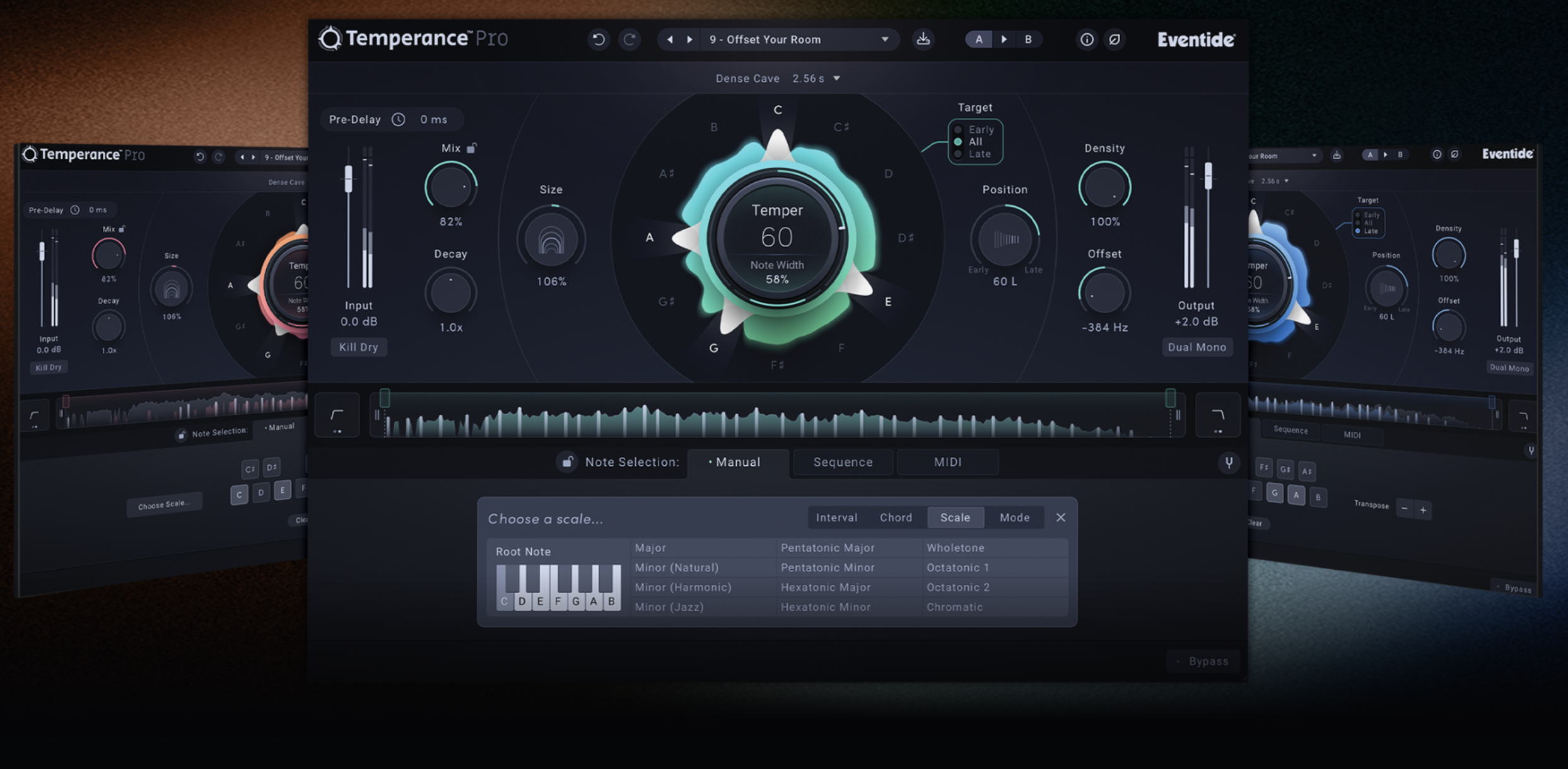This screenshot has width=1568, height=769.
Task: Open the info icon in the header
Action: tap(1086, 40)
